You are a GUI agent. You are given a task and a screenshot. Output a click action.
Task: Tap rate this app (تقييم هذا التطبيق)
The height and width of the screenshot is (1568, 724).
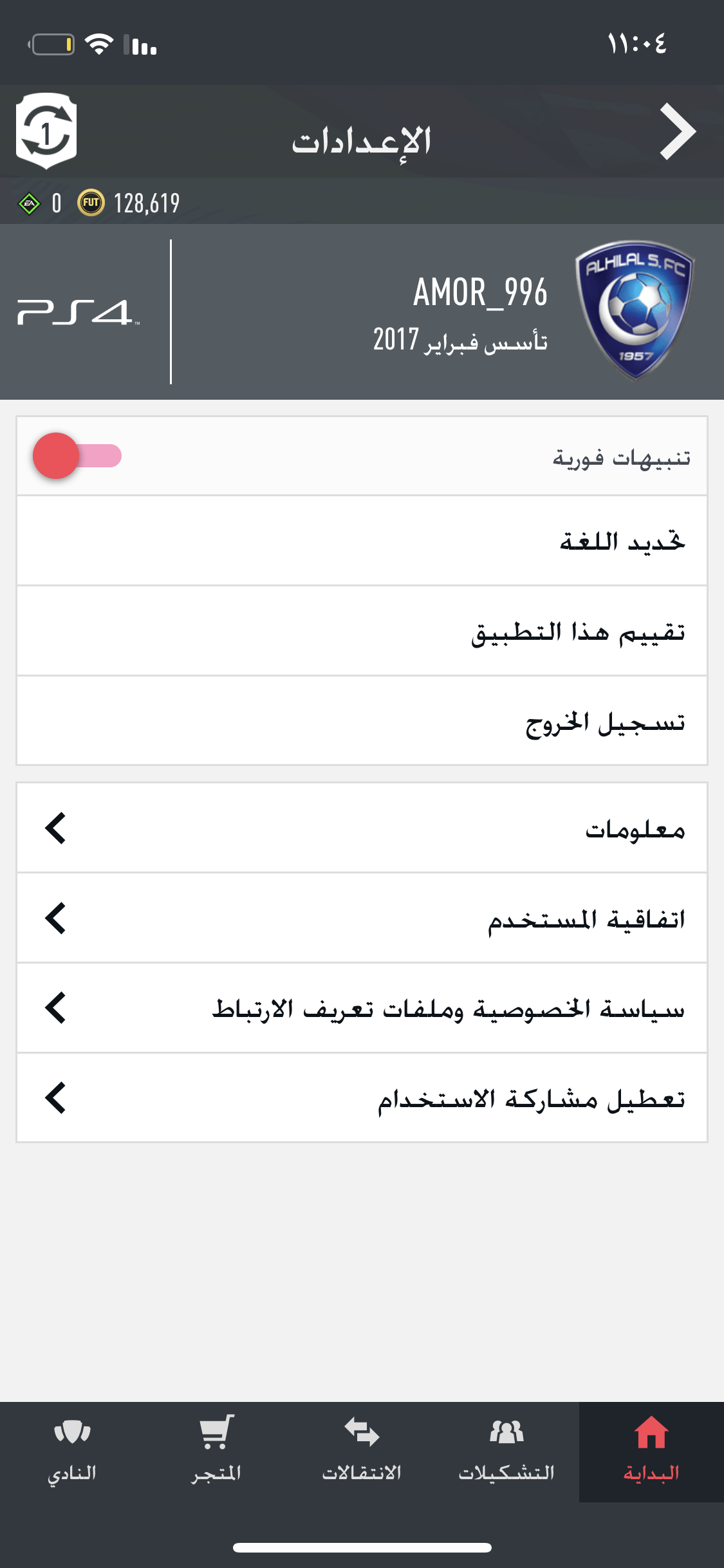tap(362, 631)
